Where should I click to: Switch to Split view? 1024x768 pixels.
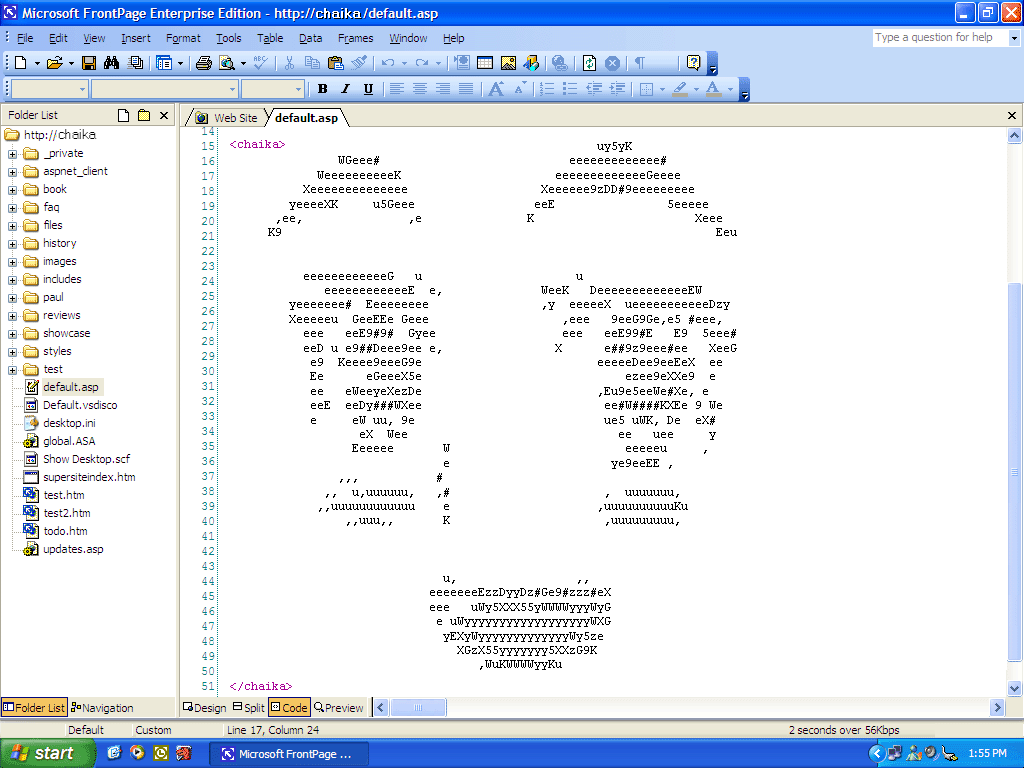pyautogui.click(x=249, y=707)
